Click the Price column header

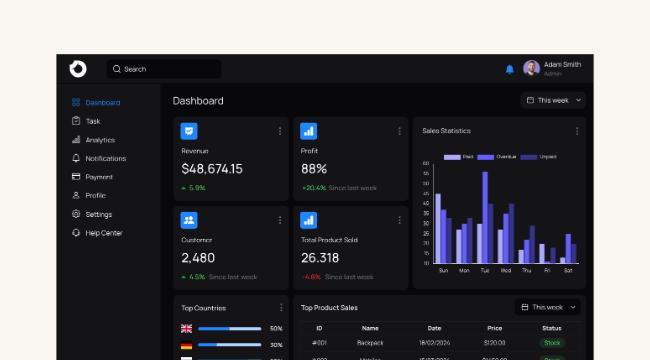[x=495, y=328]
